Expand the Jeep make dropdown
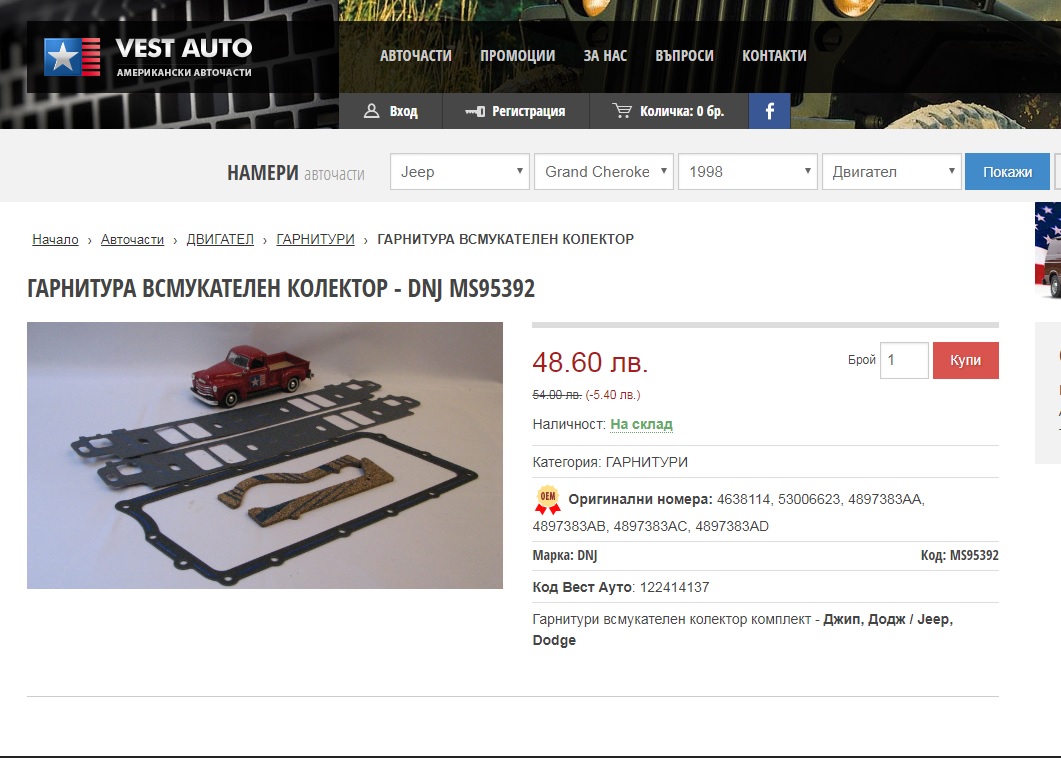The height and width of the screenshot is (758, 1061). pos(460,172)
